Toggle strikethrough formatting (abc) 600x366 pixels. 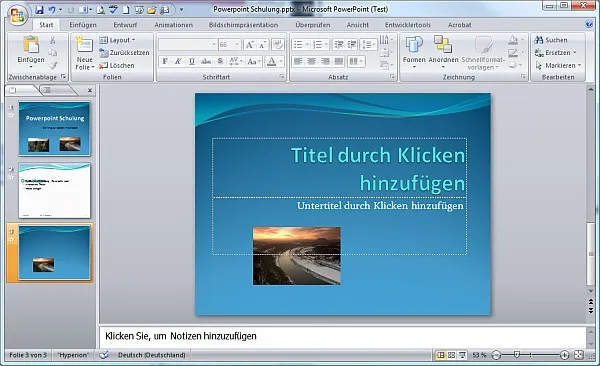click(206, 61)
